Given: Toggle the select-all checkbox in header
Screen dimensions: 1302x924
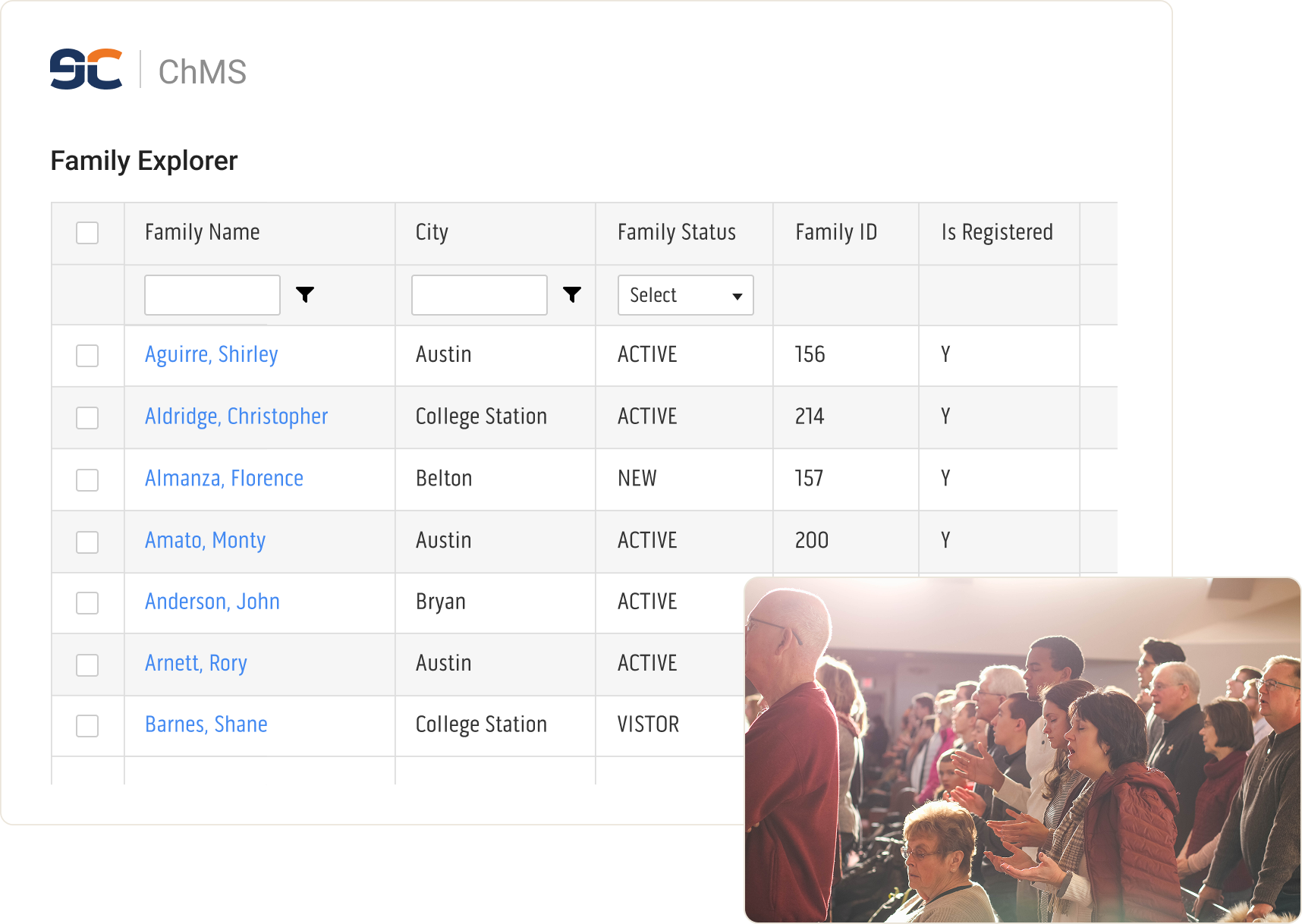Looking at the screenshot, I should coord(87,233).
